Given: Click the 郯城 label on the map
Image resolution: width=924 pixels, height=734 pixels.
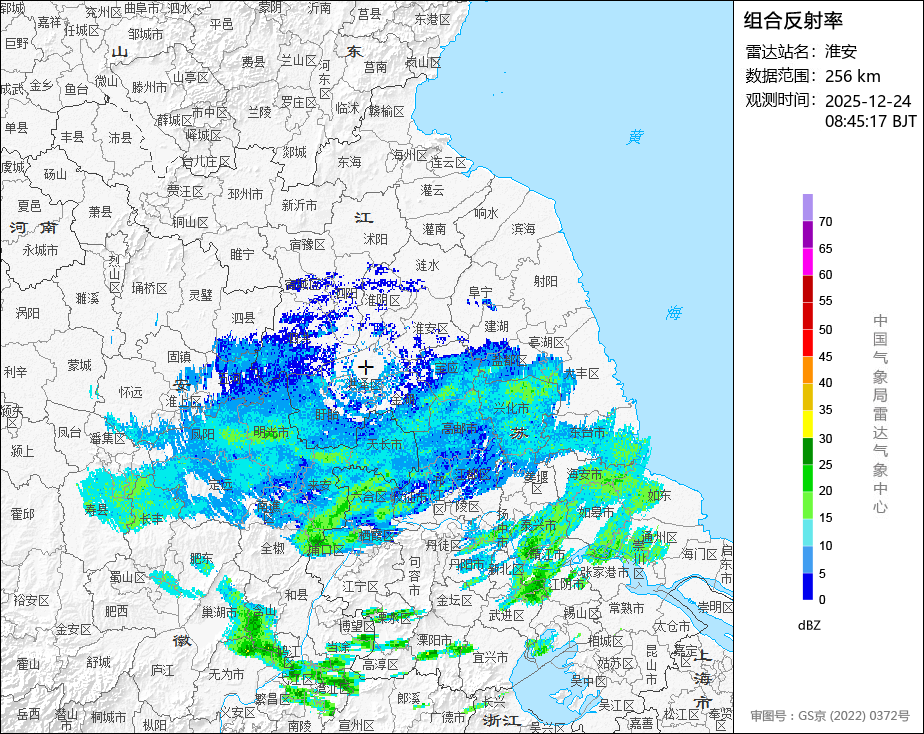Looking at the screenshot, I should (x=294, y=152).
